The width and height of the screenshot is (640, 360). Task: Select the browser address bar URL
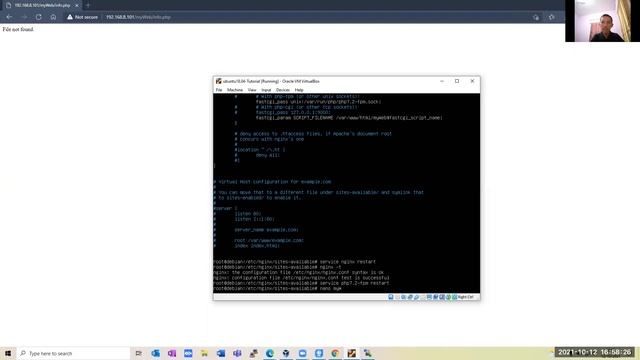coord(138,17)
